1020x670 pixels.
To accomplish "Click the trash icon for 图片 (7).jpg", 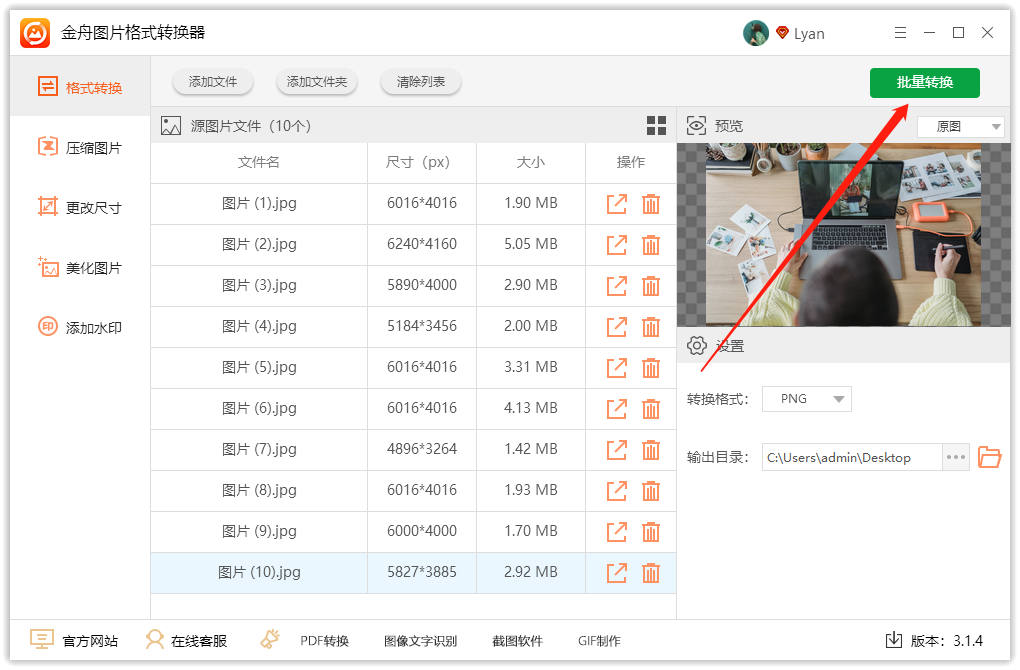I will [x=650, y=449].
